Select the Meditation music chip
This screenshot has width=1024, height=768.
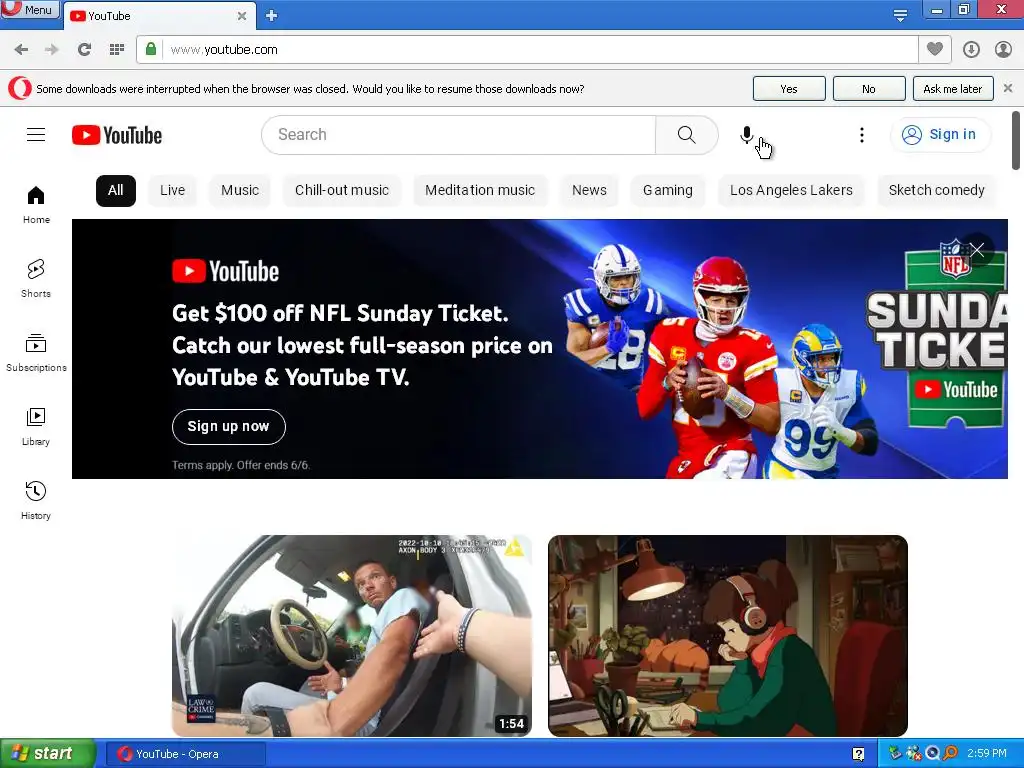pyautogui.click(x=480, y=191)
